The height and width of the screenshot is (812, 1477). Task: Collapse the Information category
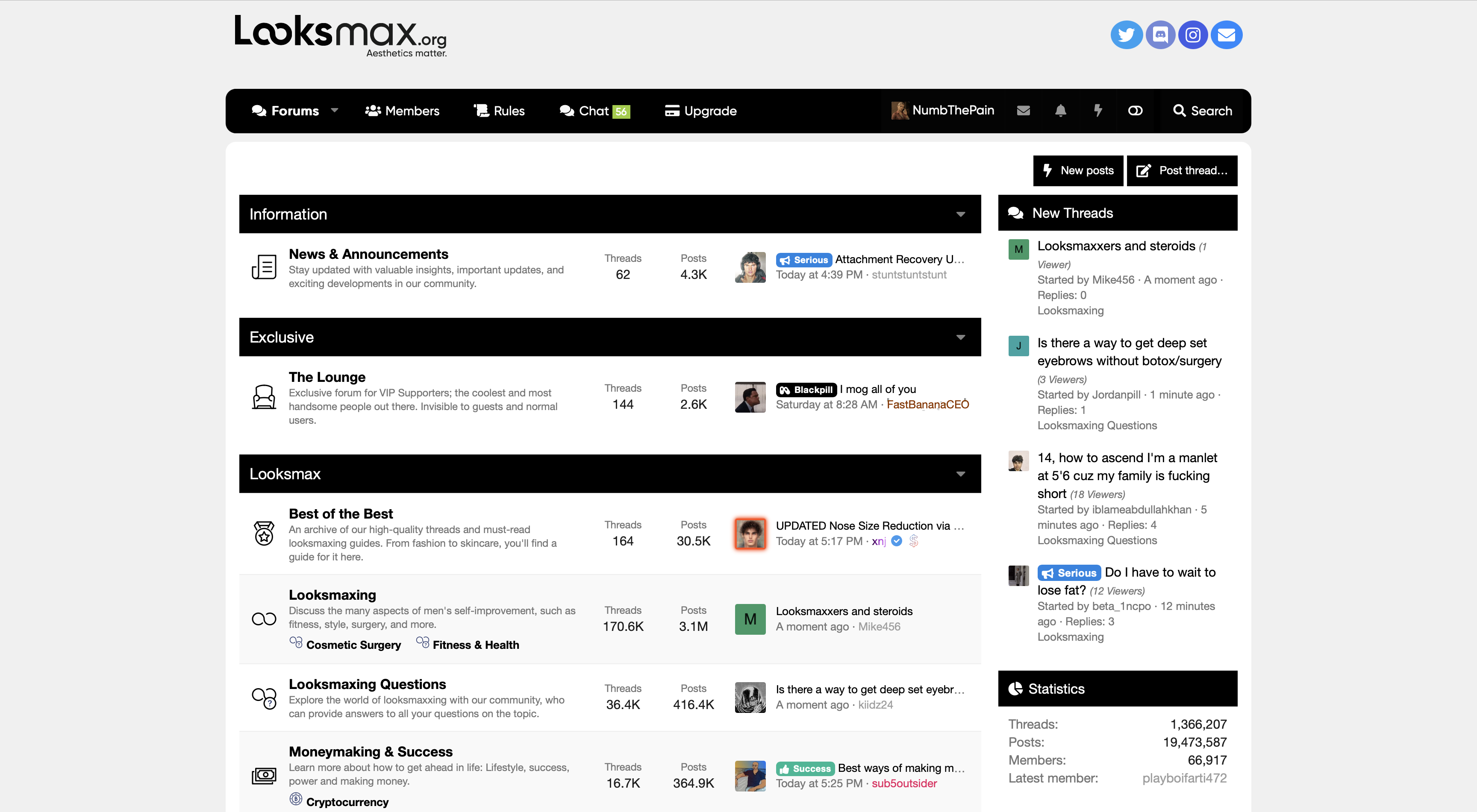pyautogui.click(x=960, y=214)
